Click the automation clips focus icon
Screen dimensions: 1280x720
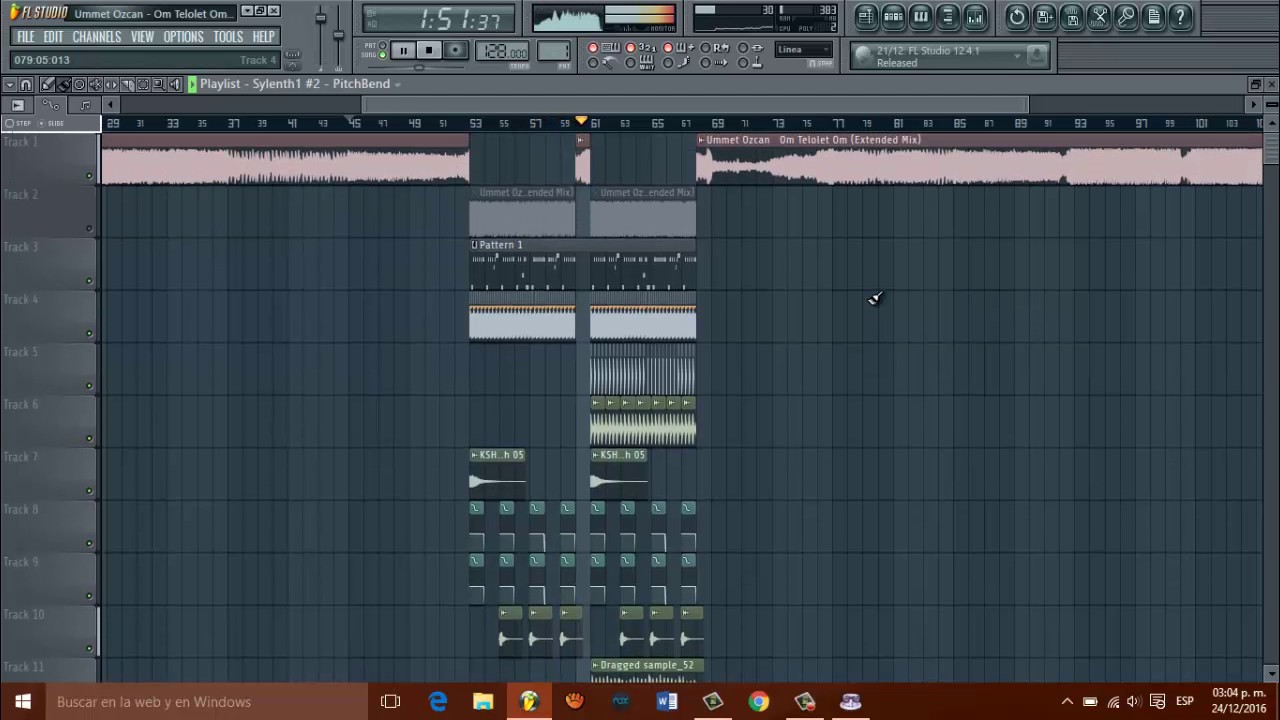[50, 105]
